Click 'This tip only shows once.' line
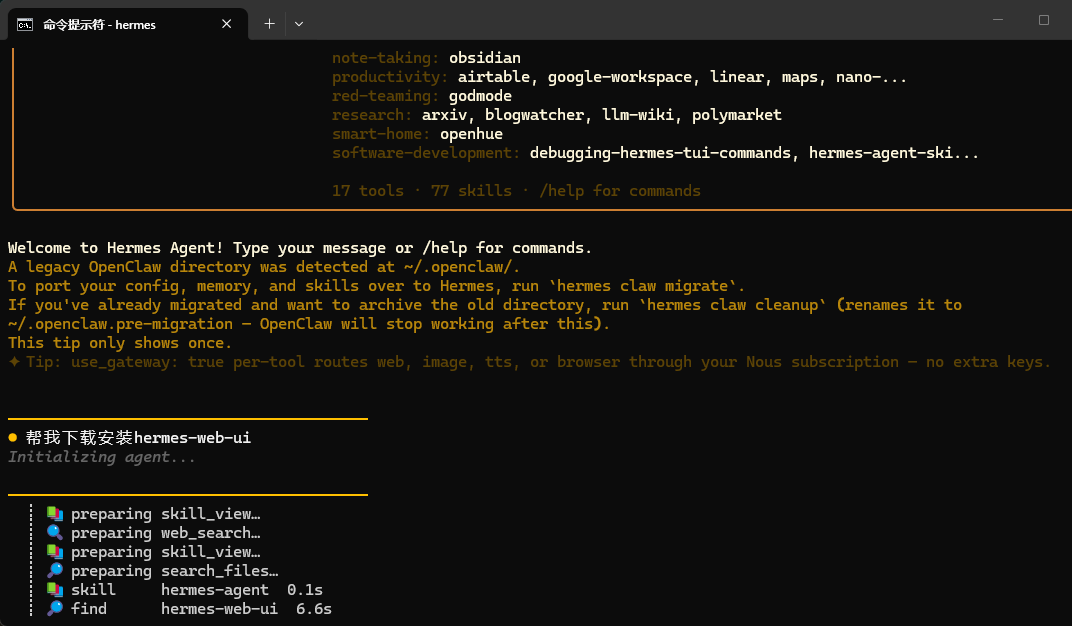 pyautogui.click(x=120, y=343)
